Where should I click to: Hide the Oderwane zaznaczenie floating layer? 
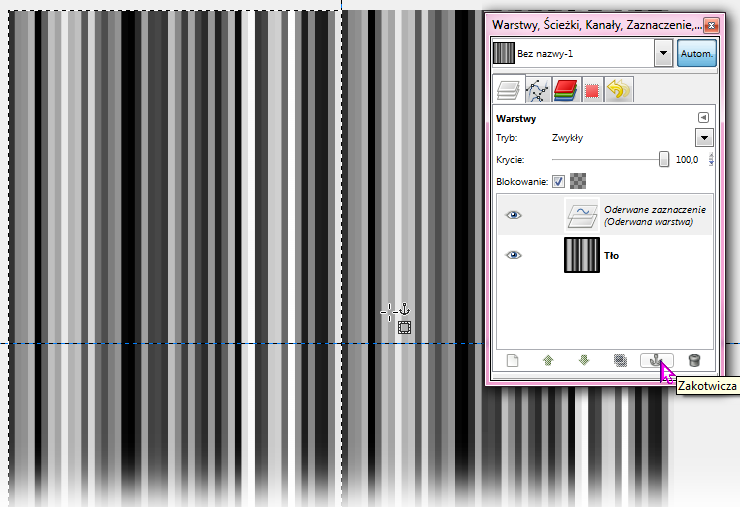514,215
